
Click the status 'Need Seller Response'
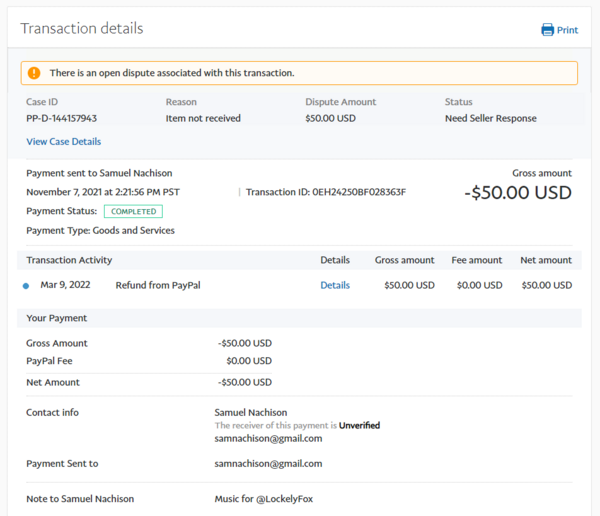pyautogui.click(x=491, y=118)
